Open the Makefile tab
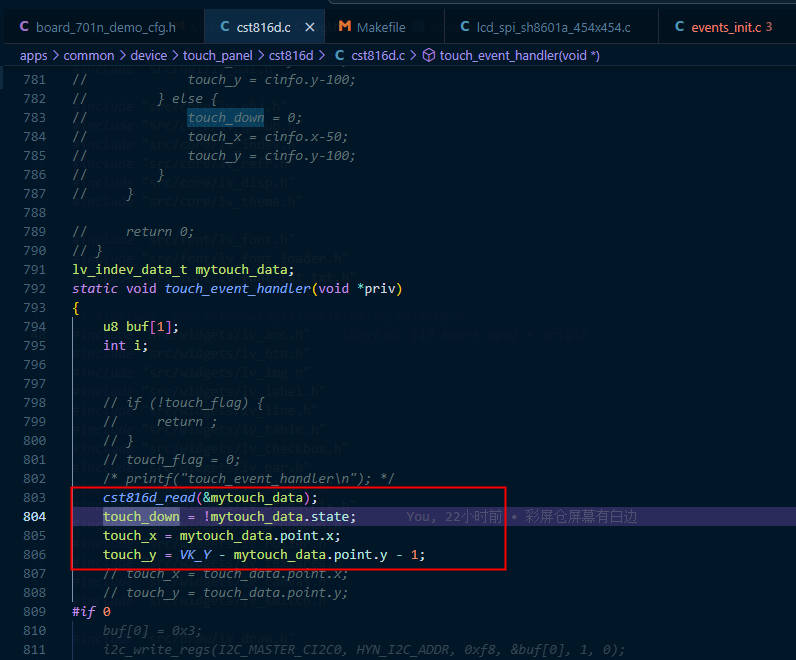 (x=381, y=27)
